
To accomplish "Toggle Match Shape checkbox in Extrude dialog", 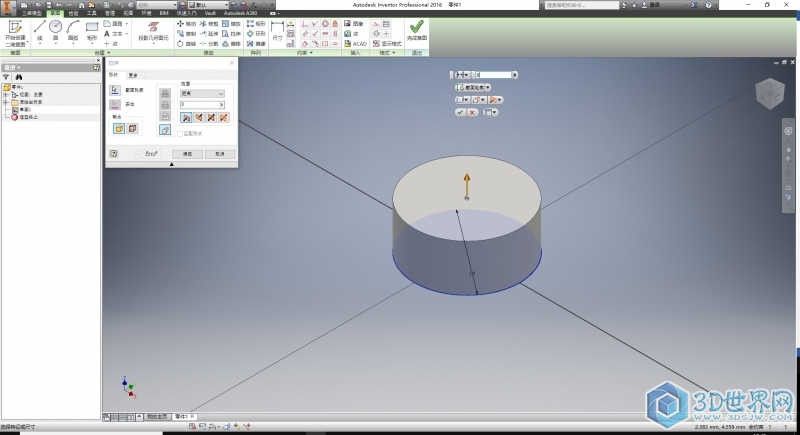I will point(180,134).
